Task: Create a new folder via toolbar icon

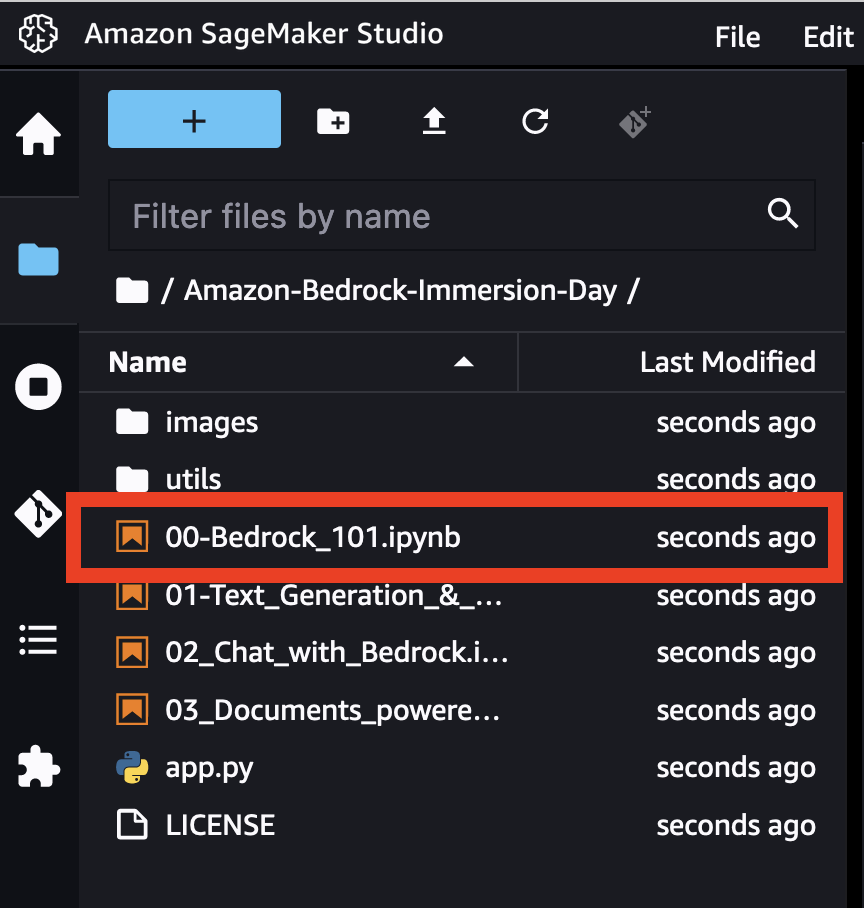Action: (x=333, y=122)
